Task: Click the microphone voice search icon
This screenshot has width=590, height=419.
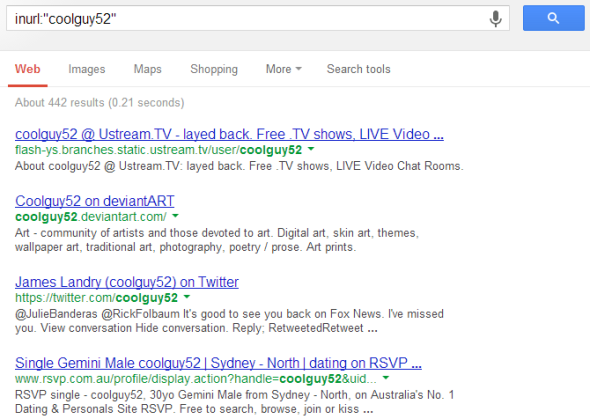Action: click(x=496, y=18)
